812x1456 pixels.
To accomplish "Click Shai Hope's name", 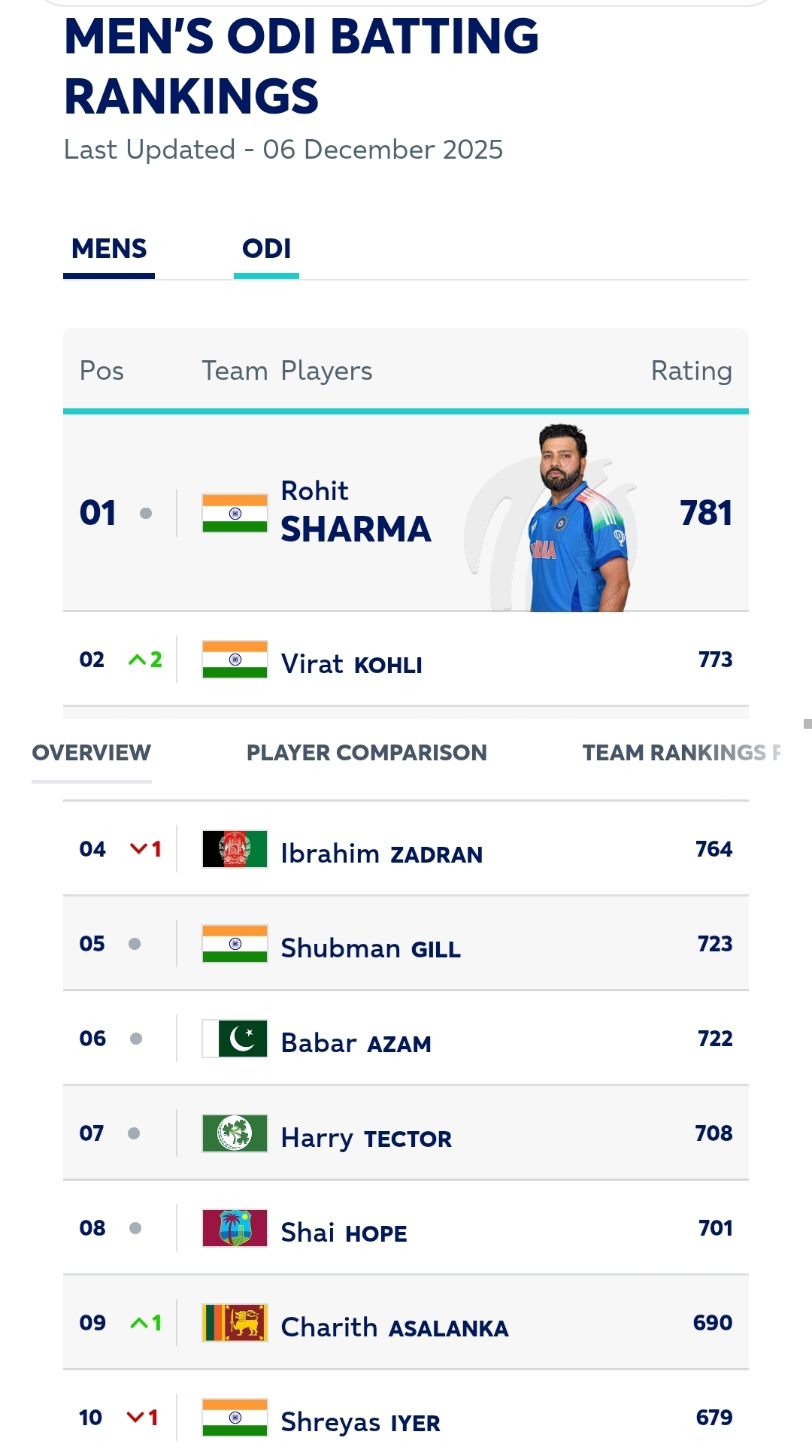I will pyautogui.click(x=342, y=1231).
